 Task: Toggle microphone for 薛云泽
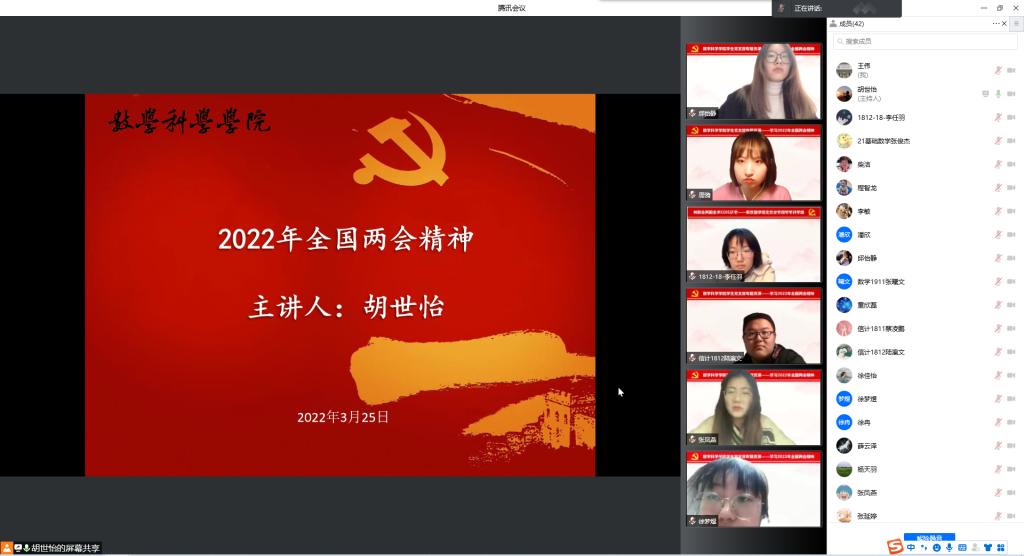(998, 446)
